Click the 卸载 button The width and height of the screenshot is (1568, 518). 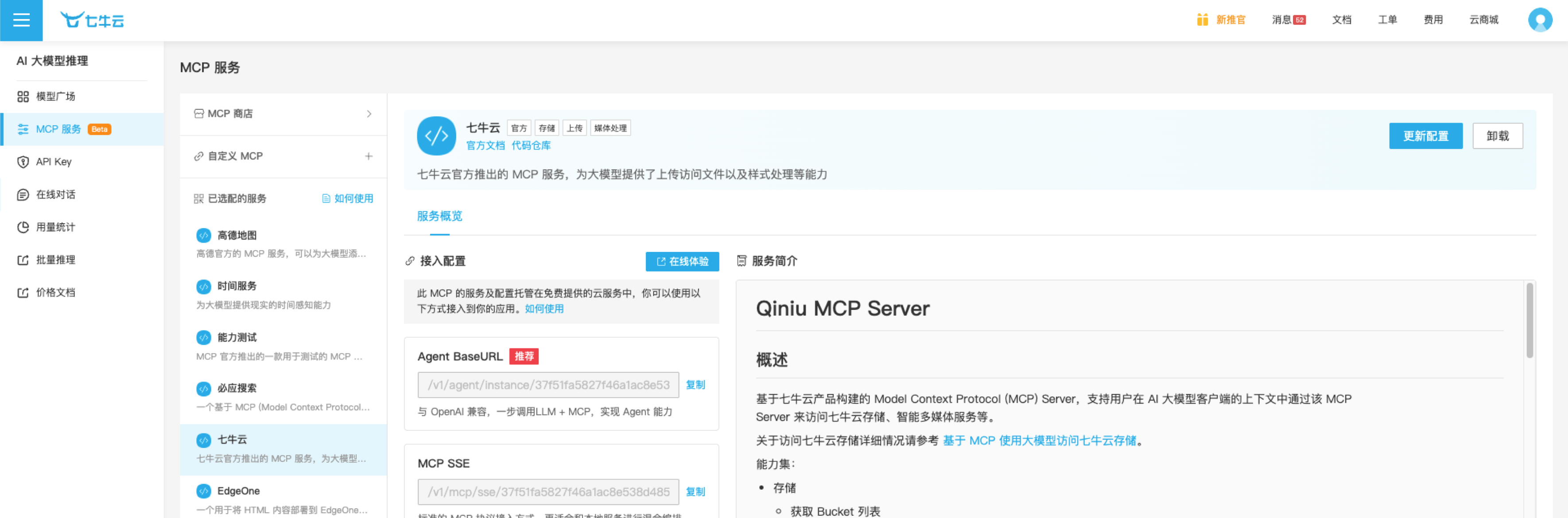click(x=1498, y=136)
